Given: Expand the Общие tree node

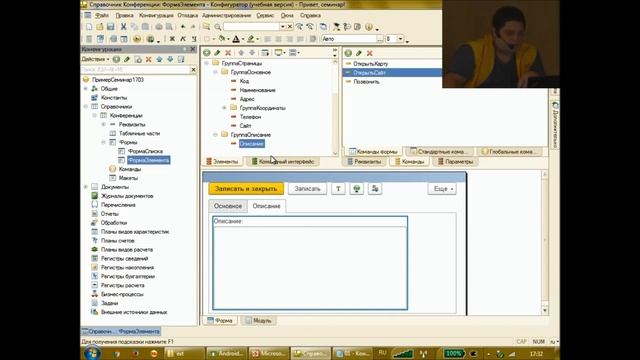Looking at the screenshot, I should pyautogui.click(x=86, y=89).
